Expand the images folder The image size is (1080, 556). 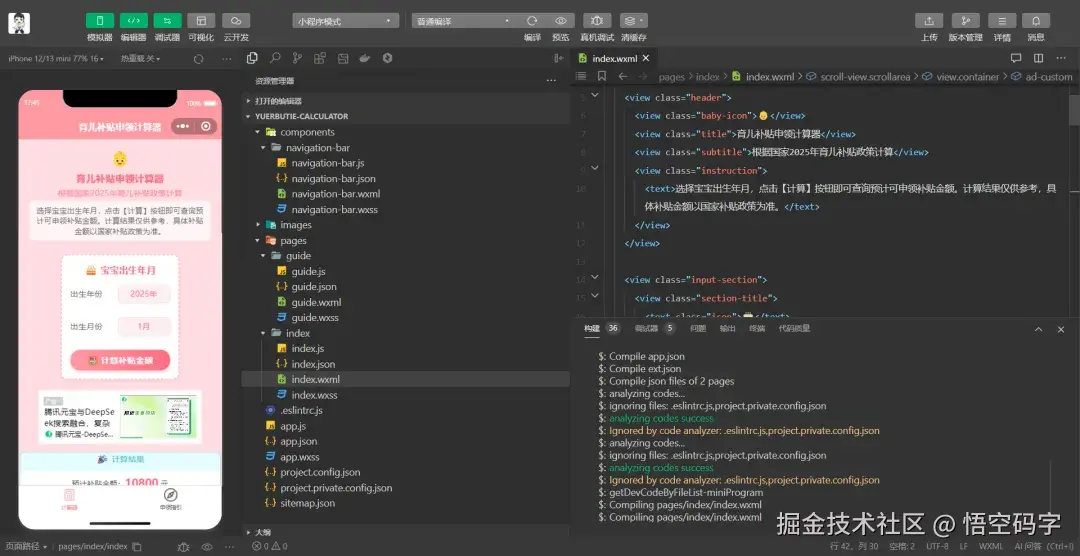[x=295, y=225]
